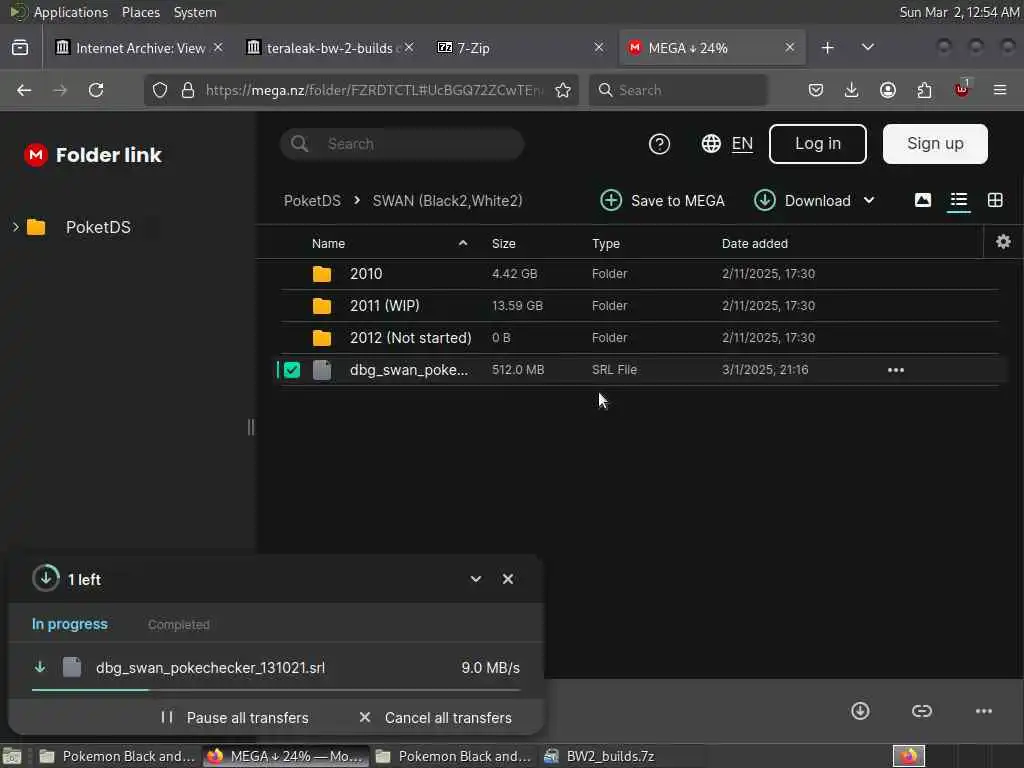The width and height of the screenshot is (1024, 768).
Task: Click Save to MEGA
Action: 662,200
